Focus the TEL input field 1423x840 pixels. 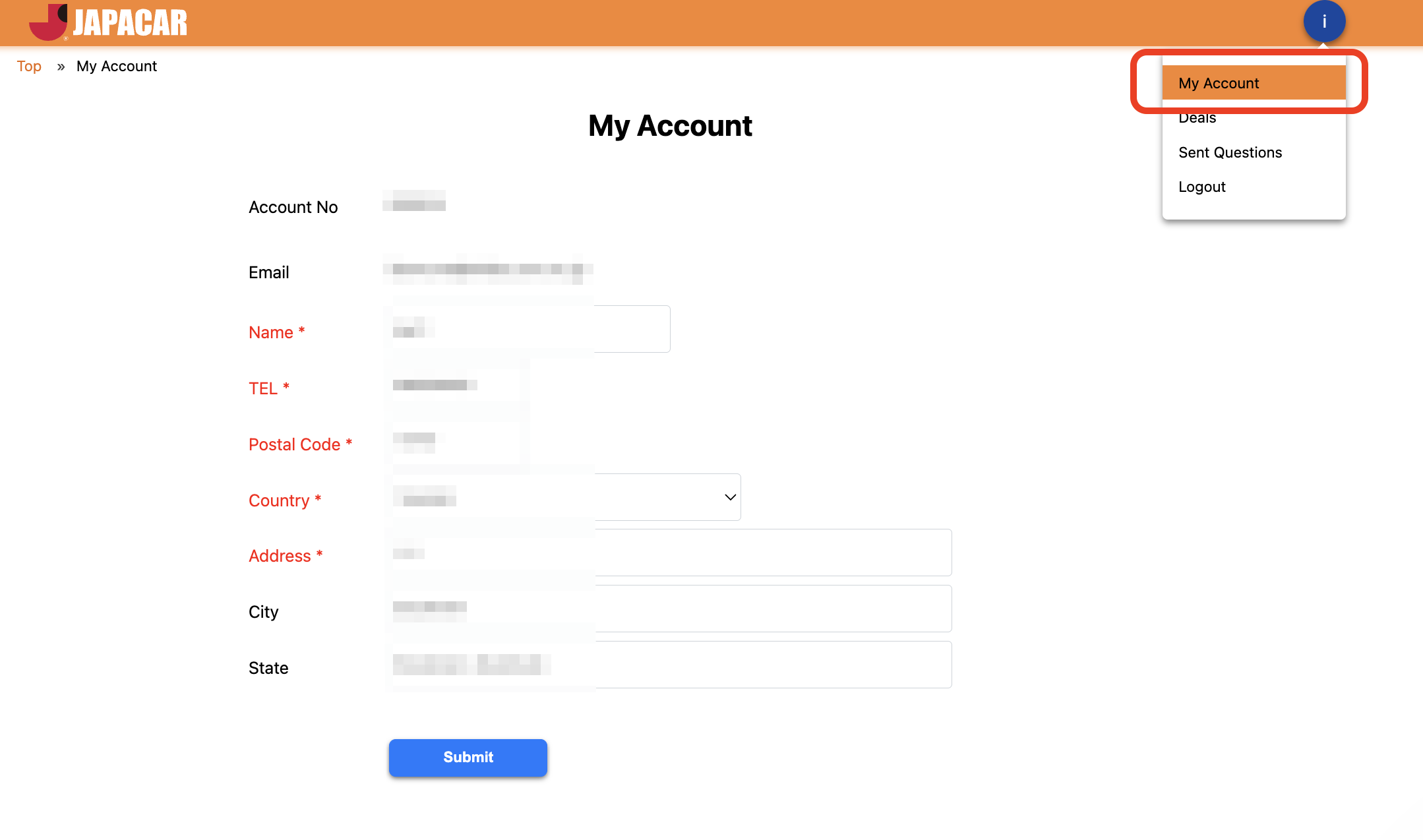coord(456,385)
